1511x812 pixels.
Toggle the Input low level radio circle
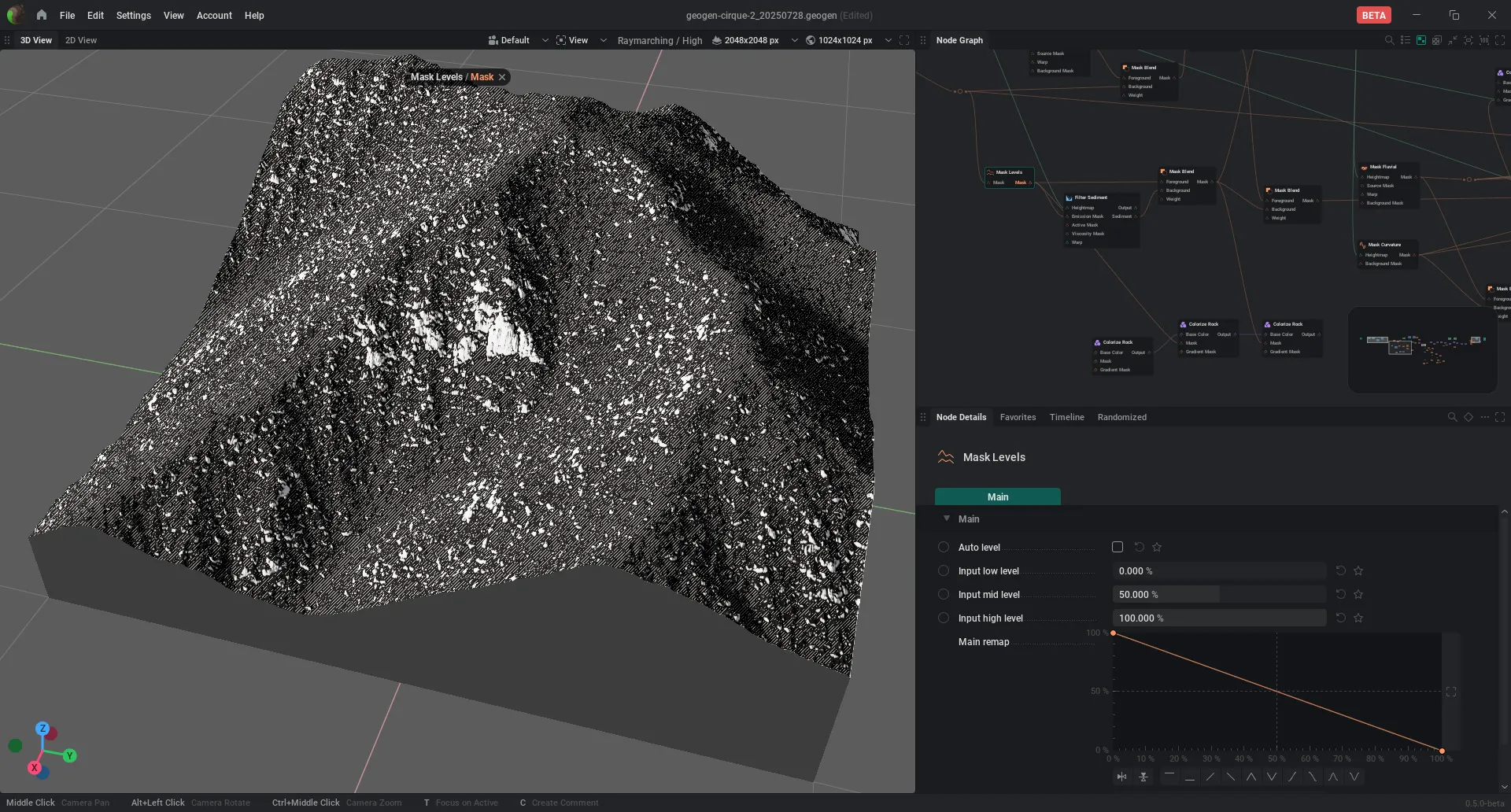tap(943, 570)
